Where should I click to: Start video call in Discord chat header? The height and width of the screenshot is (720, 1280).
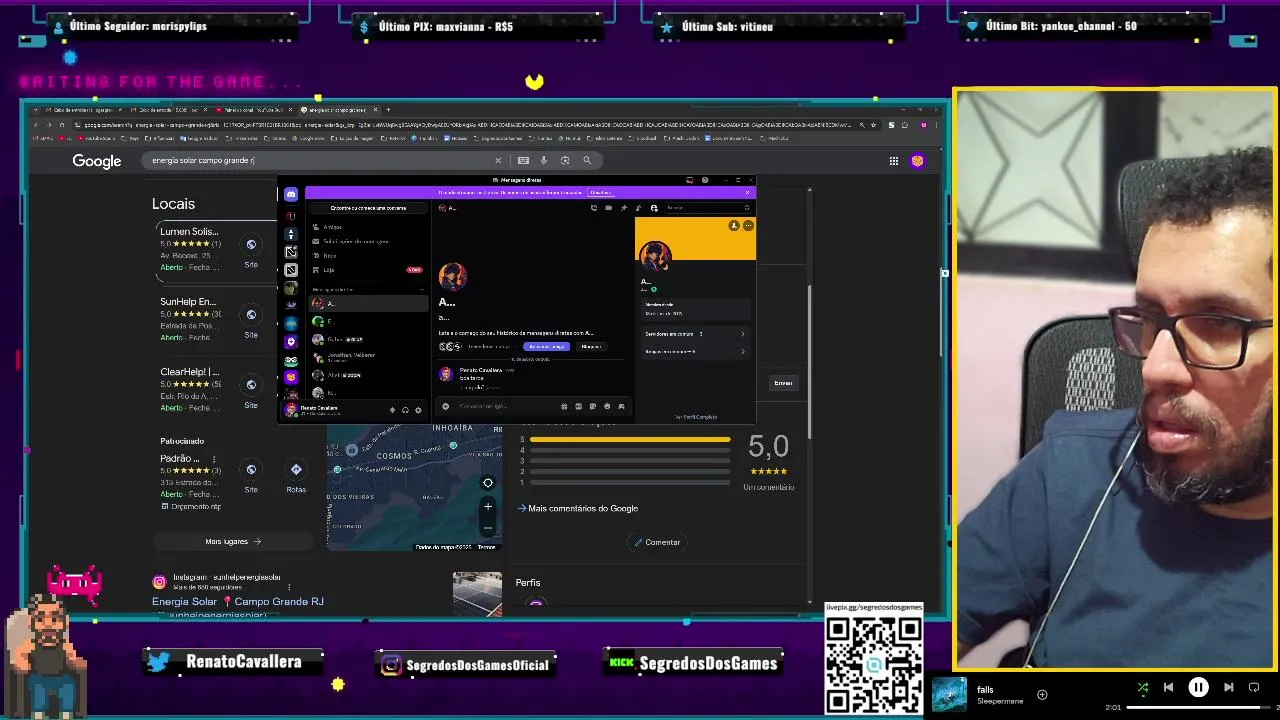pos(609,208)
